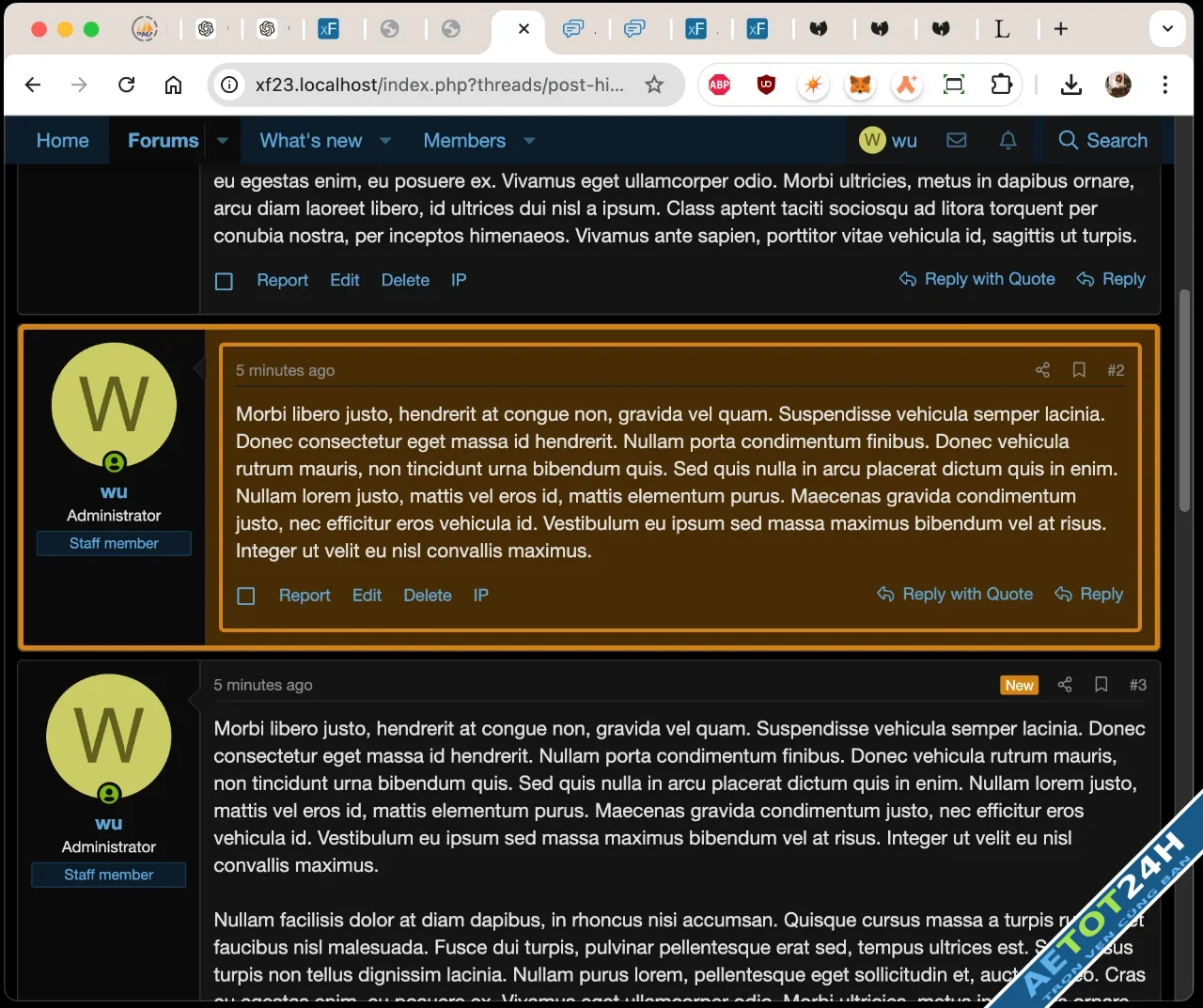The width and height of the screenshot is (1203, 1008).
Task: Open the IP link on post #2
Action: click(x=480, y=595)
